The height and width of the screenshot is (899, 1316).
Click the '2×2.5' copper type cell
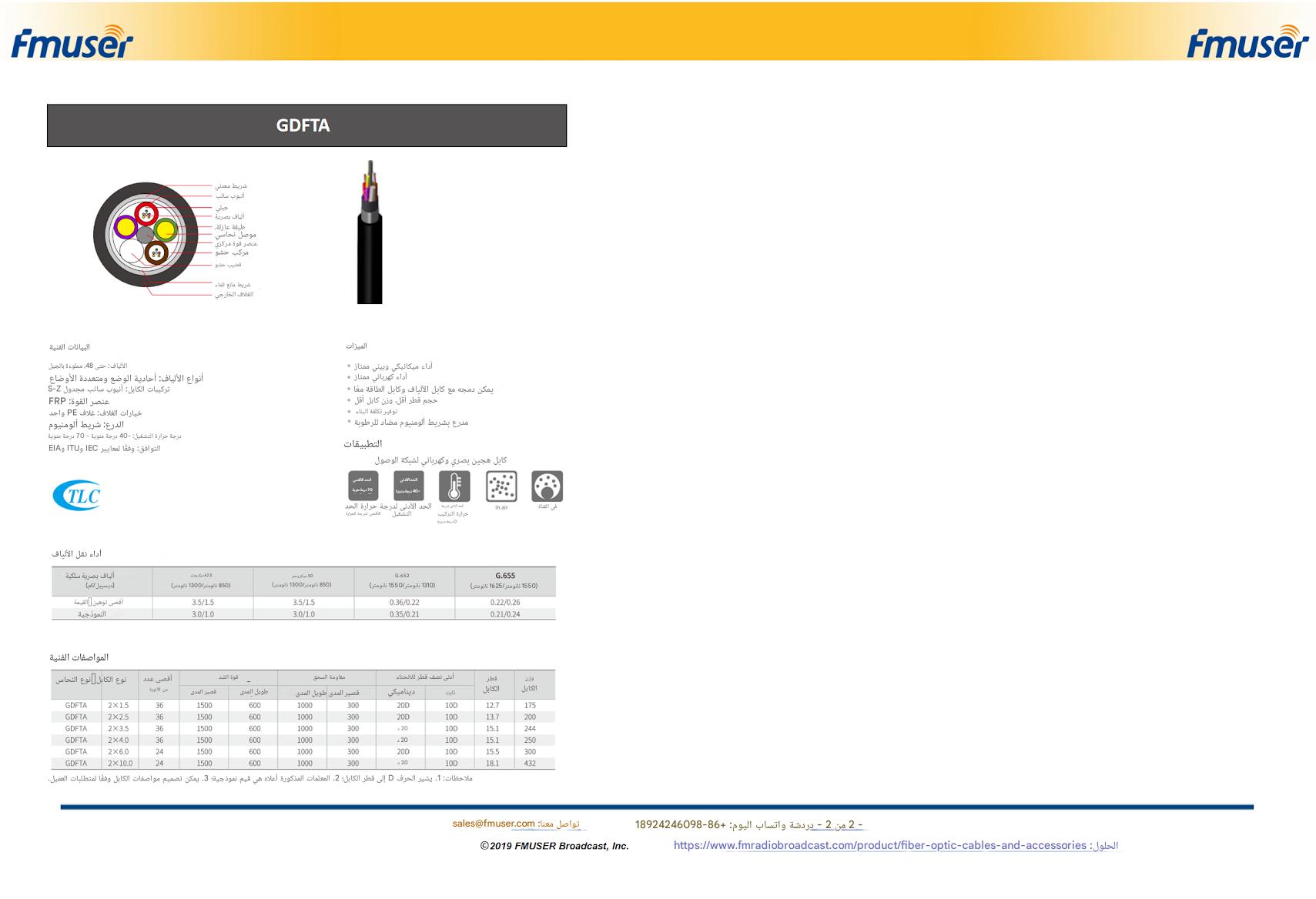coord(119,717)
